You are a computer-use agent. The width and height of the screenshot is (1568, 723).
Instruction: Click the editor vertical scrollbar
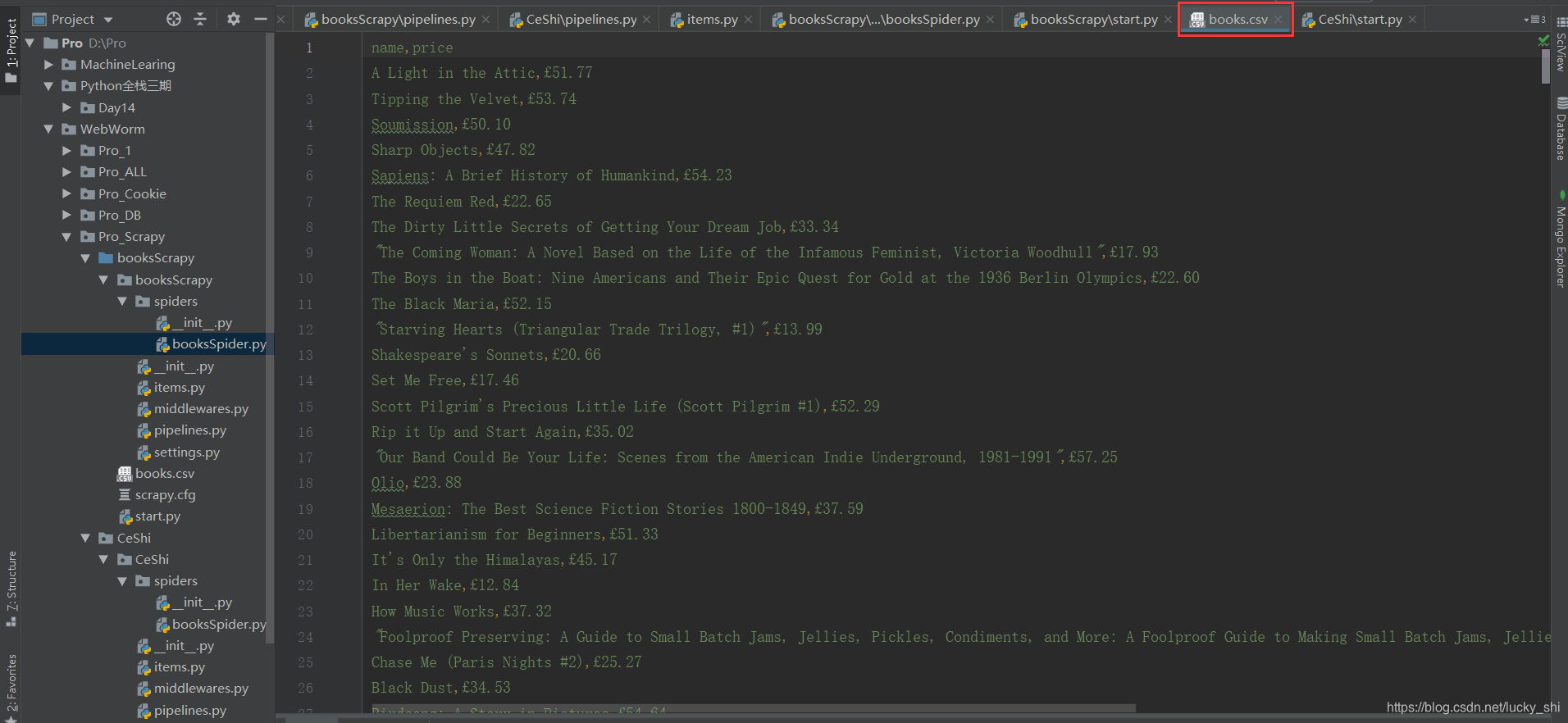tap(1545, 66)
